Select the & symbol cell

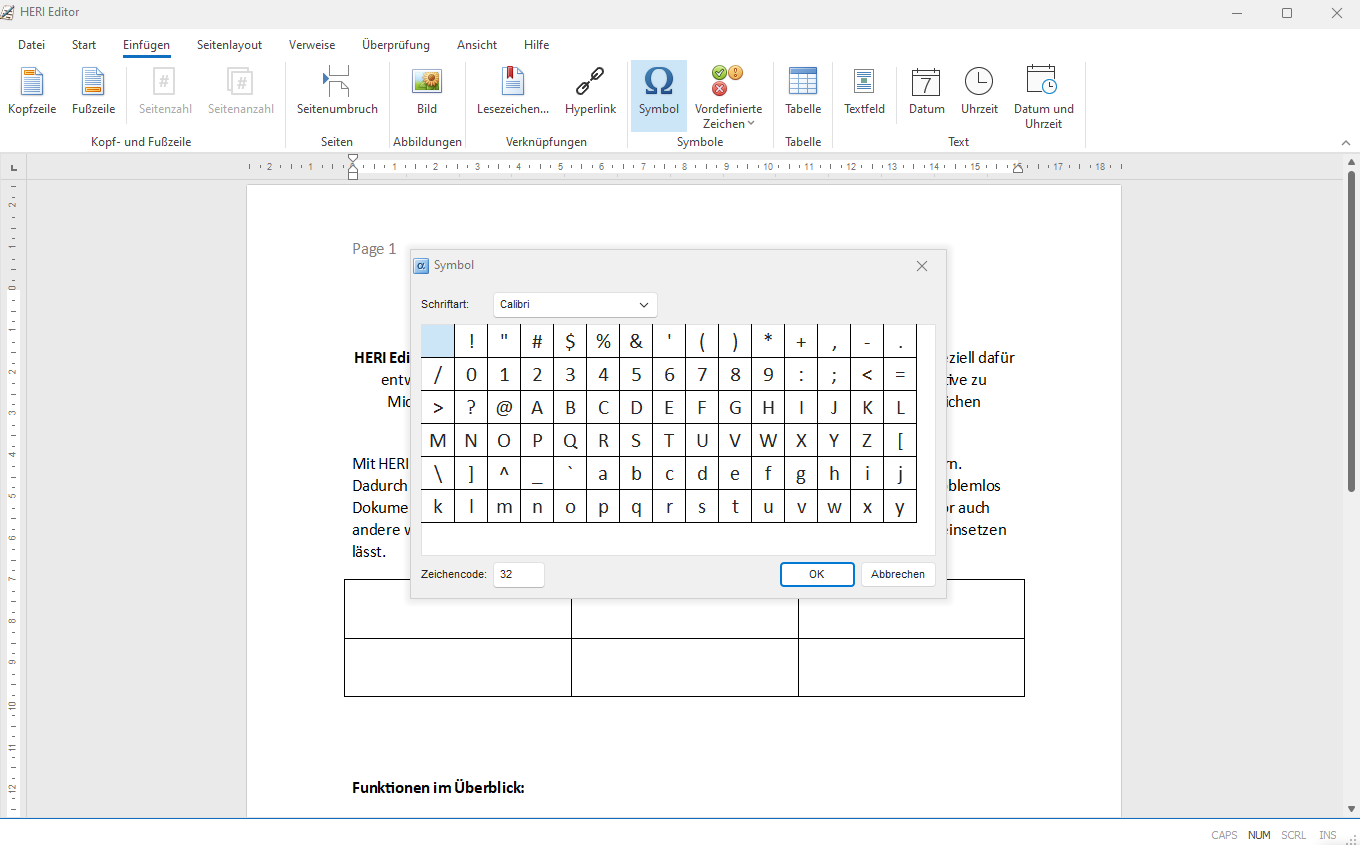[636, 341]
